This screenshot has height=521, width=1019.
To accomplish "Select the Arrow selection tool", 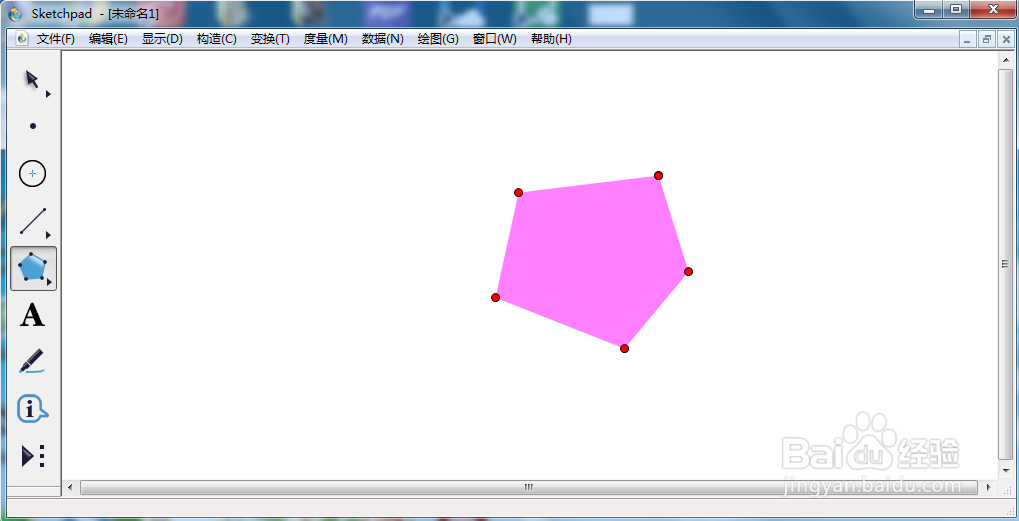I will point(32,80).
